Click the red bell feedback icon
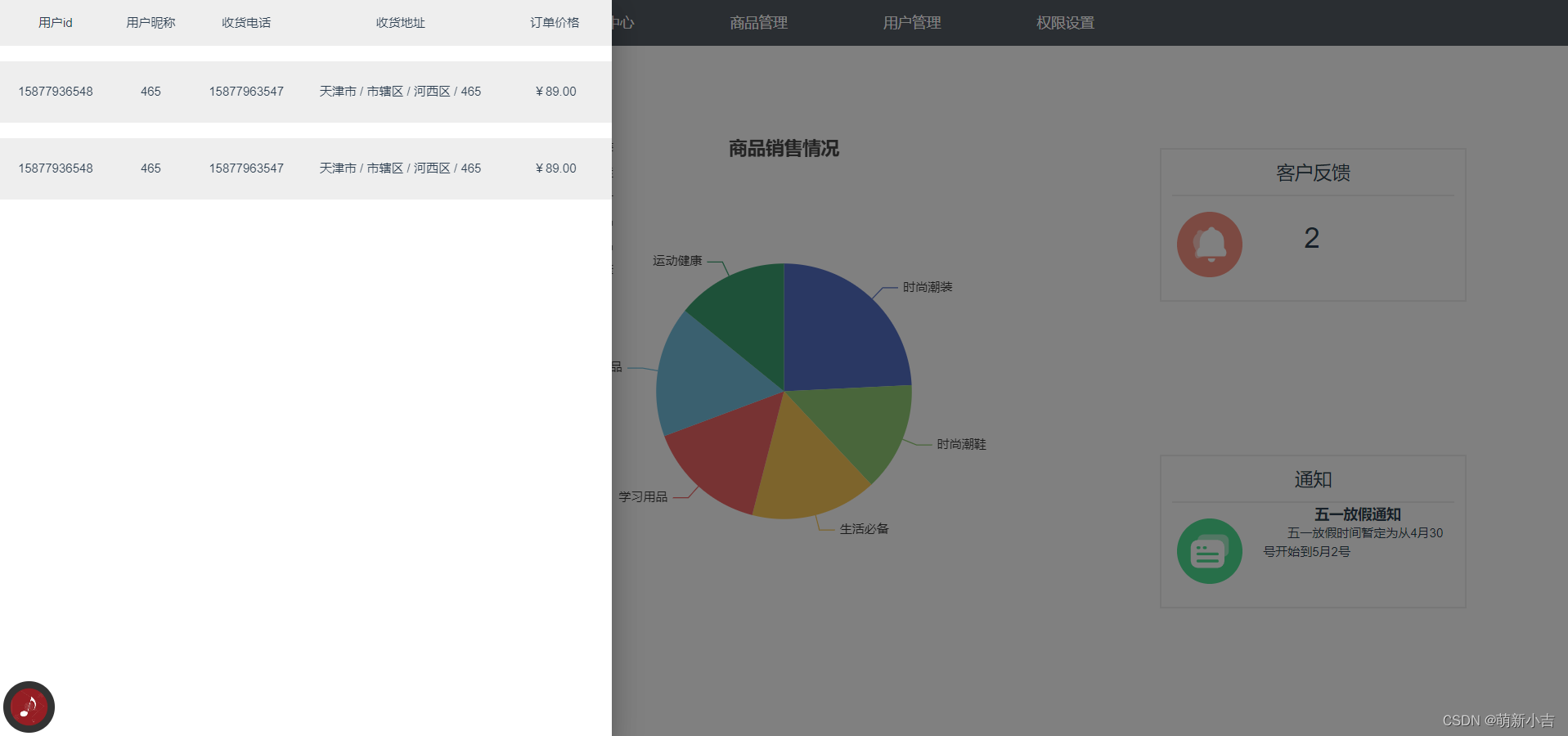The height and width of the screenshot is (736, 1568). pyautogui.click(x=1209, y=245)
